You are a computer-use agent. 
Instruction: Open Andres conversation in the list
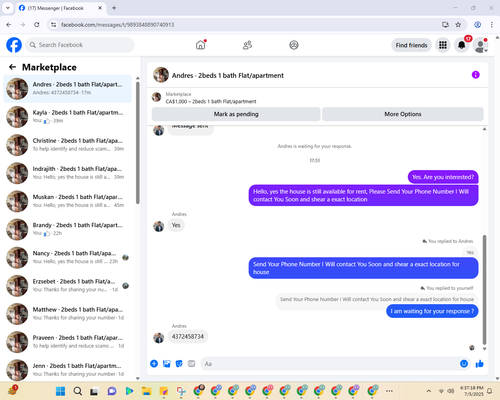pyautogui.click(x=67, y=89)
